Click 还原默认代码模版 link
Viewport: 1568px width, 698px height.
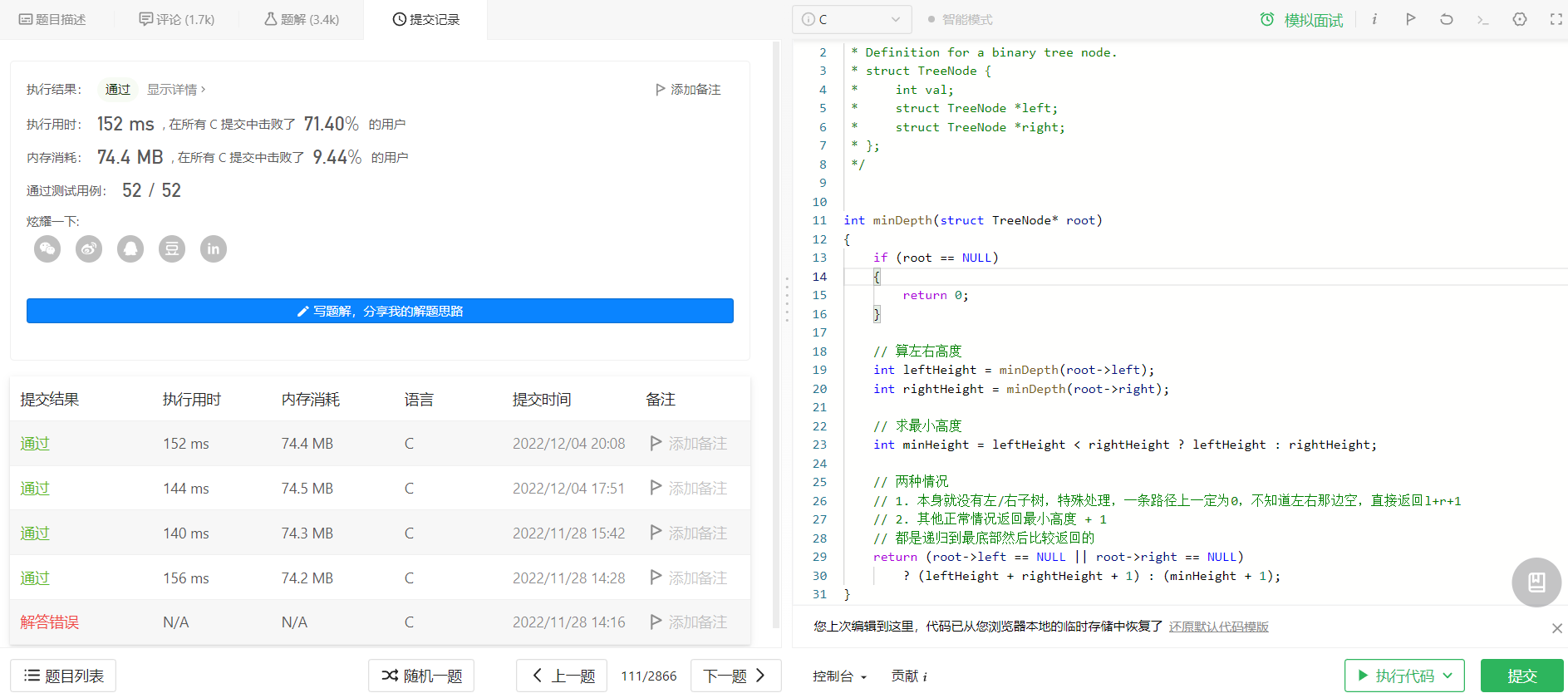coord(1219,627)
